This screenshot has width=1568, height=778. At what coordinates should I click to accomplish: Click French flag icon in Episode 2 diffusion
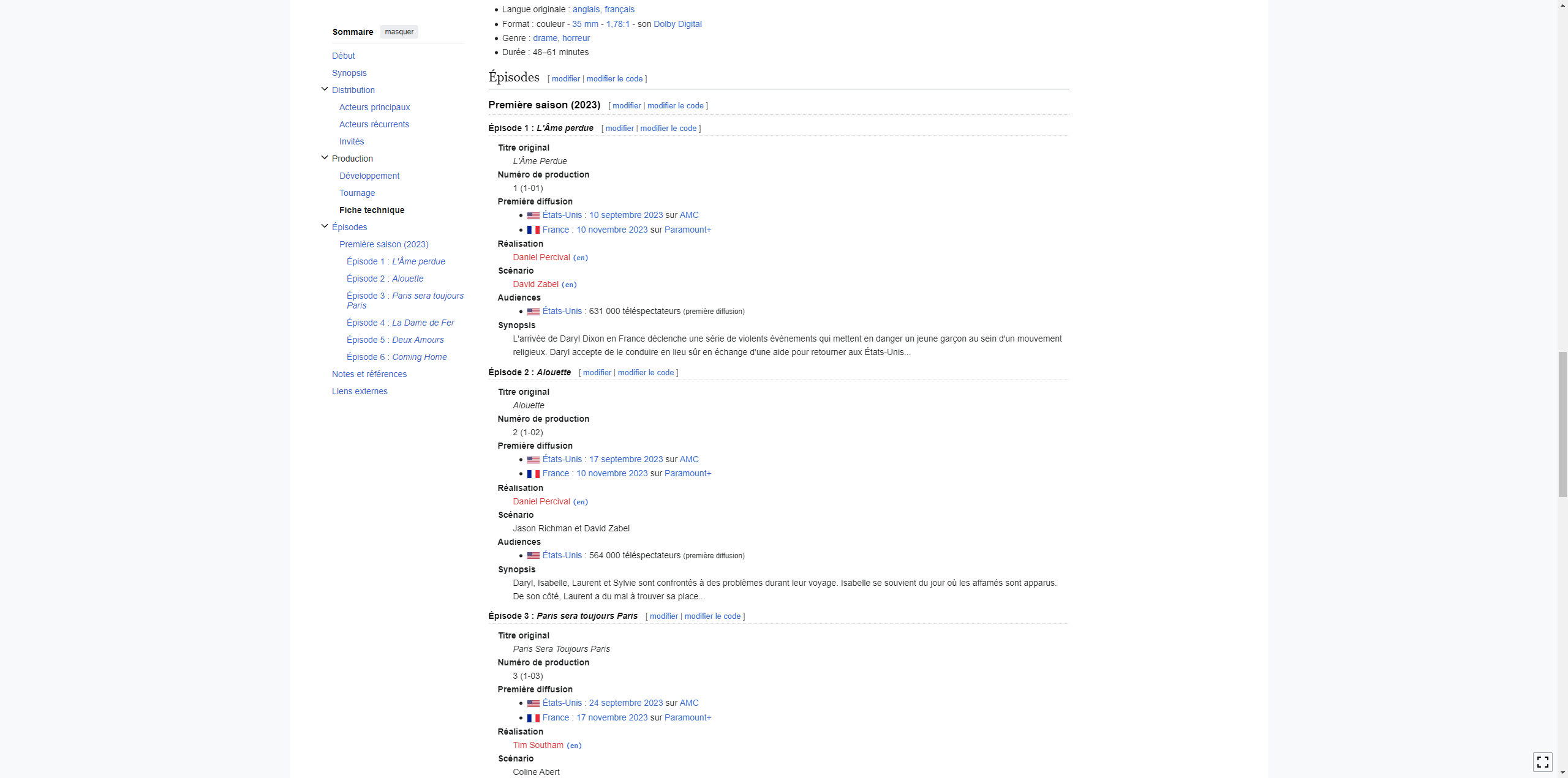(x=533, y=474)
